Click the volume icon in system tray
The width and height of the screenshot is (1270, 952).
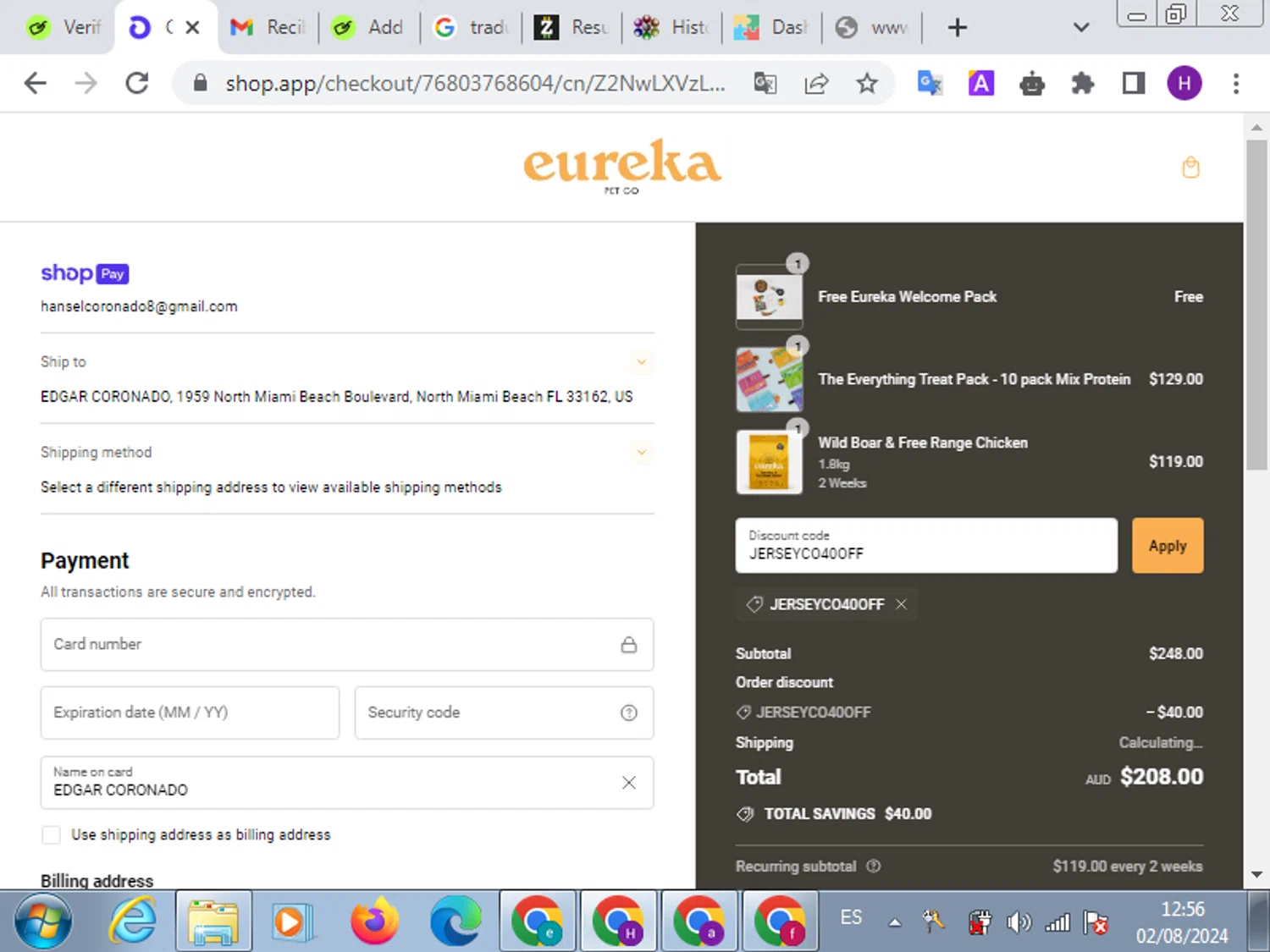[1019, 922]
